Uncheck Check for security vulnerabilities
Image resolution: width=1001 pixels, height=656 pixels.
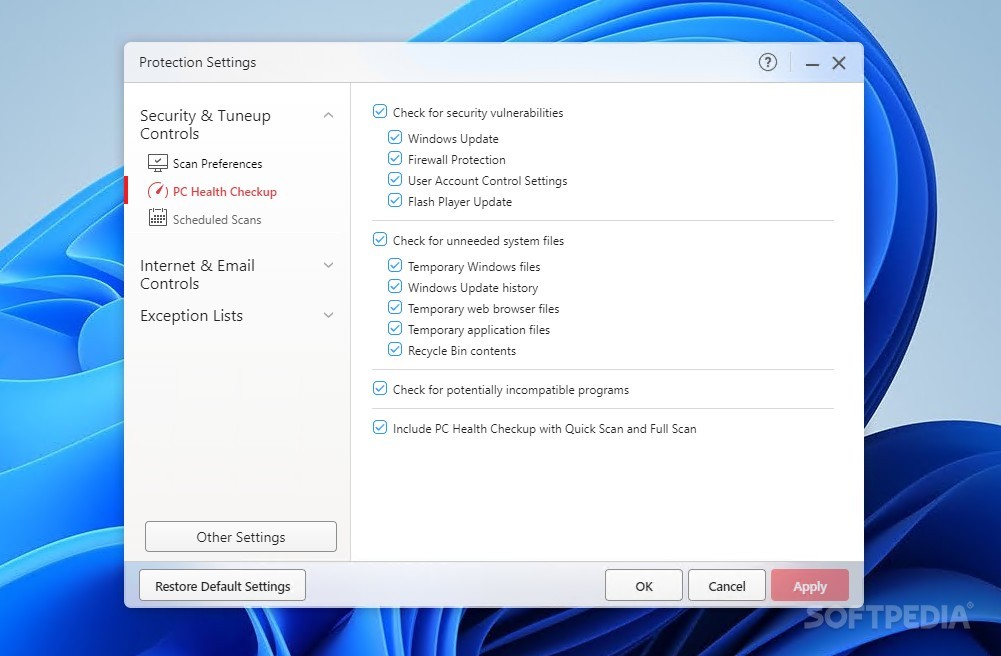(380, 112)
